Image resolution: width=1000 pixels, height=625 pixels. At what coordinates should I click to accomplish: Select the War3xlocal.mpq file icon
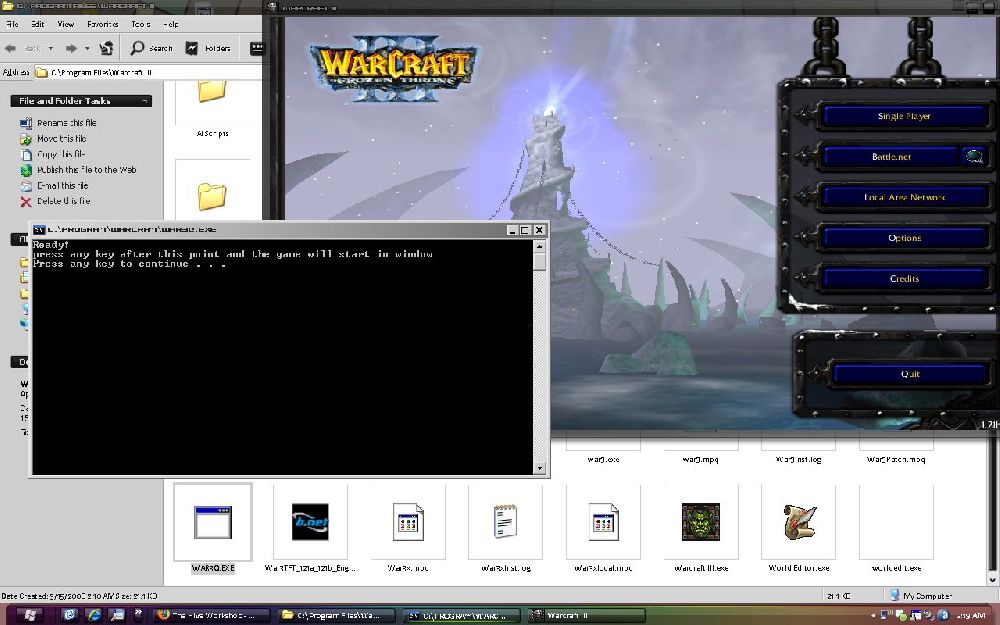(603, 522)
